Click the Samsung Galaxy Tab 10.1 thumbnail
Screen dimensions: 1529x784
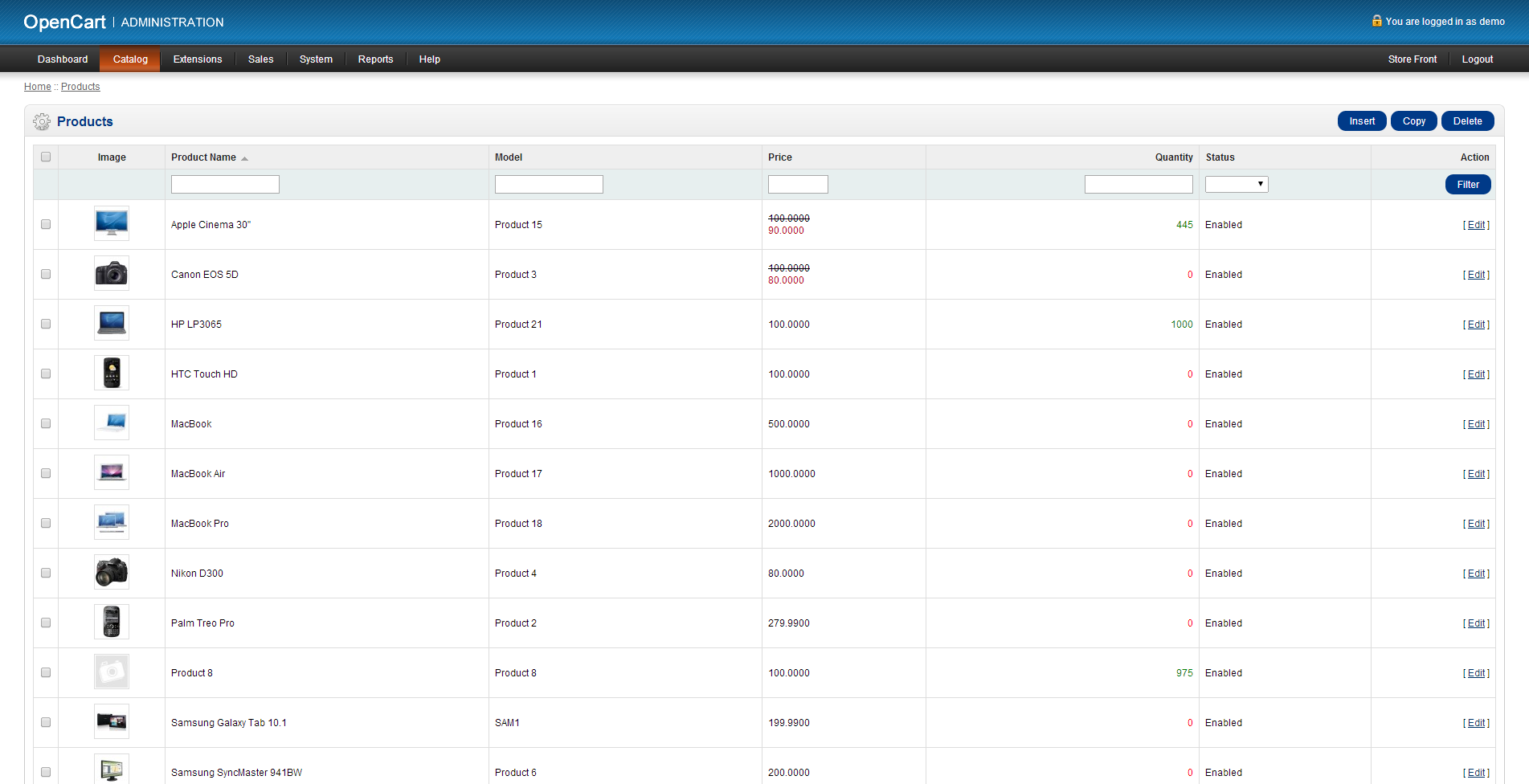point(112,722)
